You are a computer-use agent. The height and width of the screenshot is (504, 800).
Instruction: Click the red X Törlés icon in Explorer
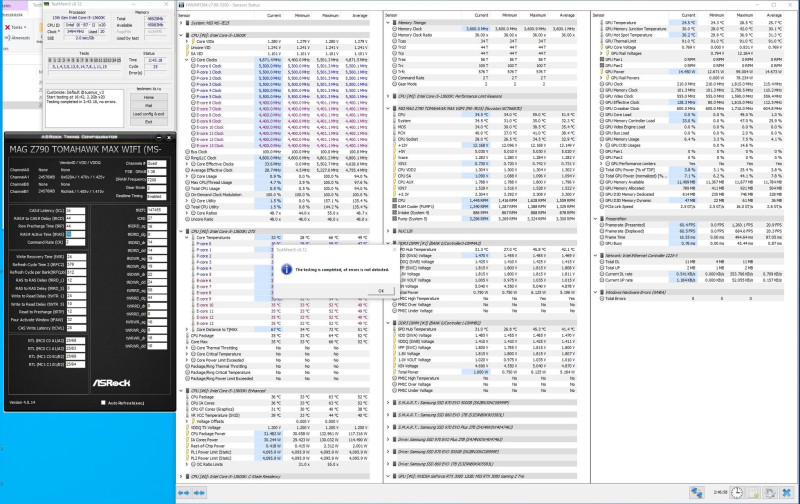[7, 27]
